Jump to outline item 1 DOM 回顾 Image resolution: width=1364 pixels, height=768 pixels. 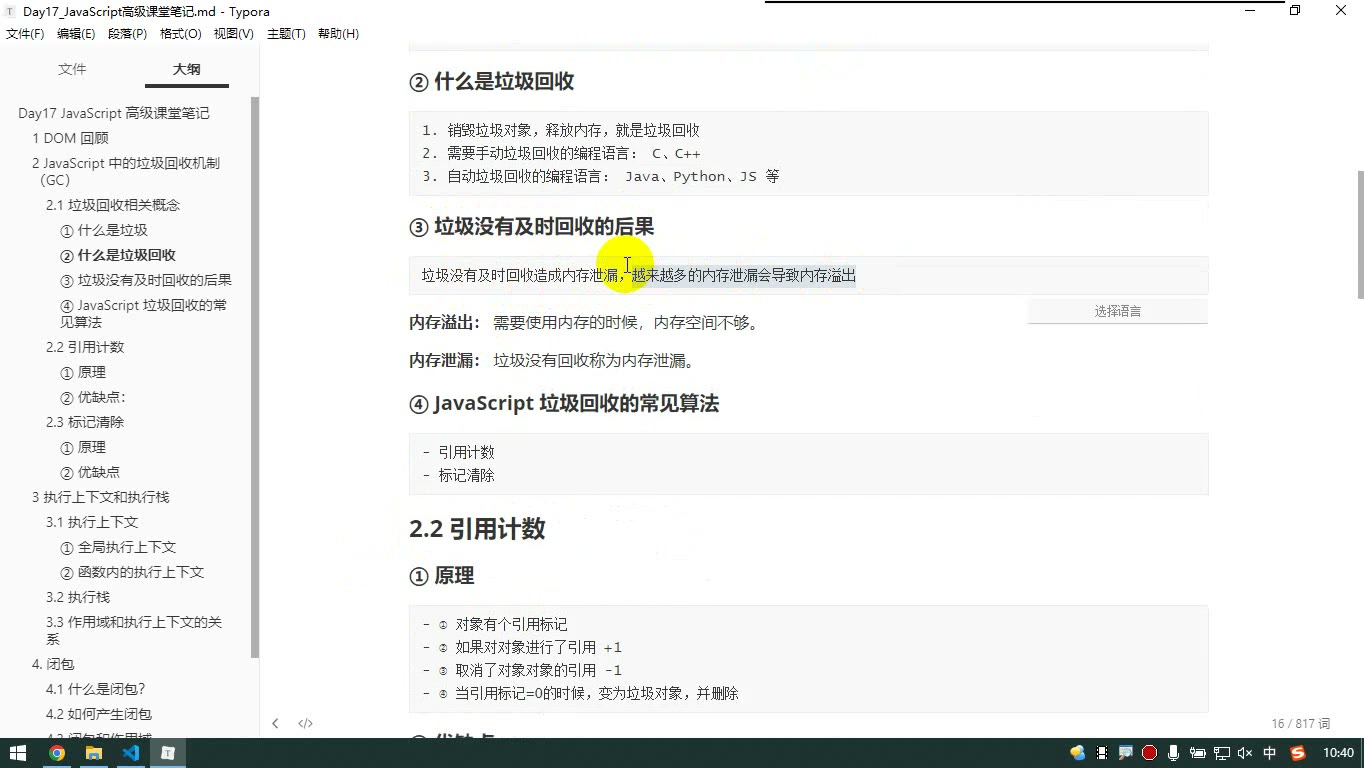(70, 138)
